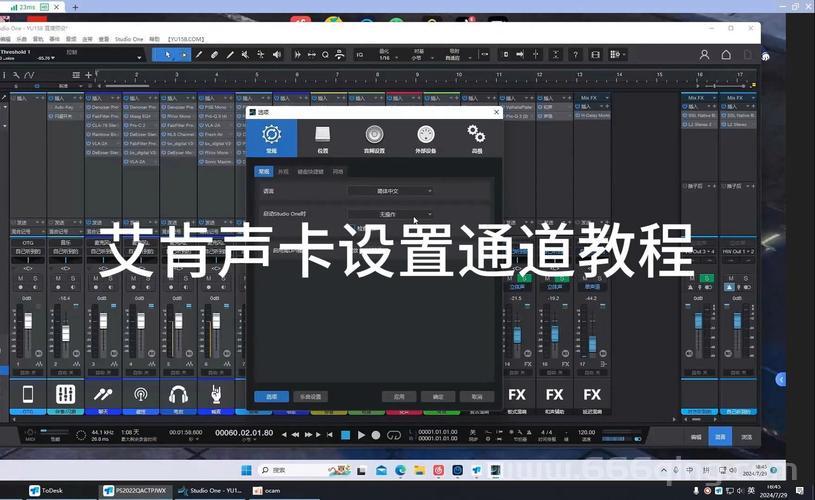The image size is (815, 500).
Task: Open ToDesk from the outer taskbar
Action: (x=46, y=490)
